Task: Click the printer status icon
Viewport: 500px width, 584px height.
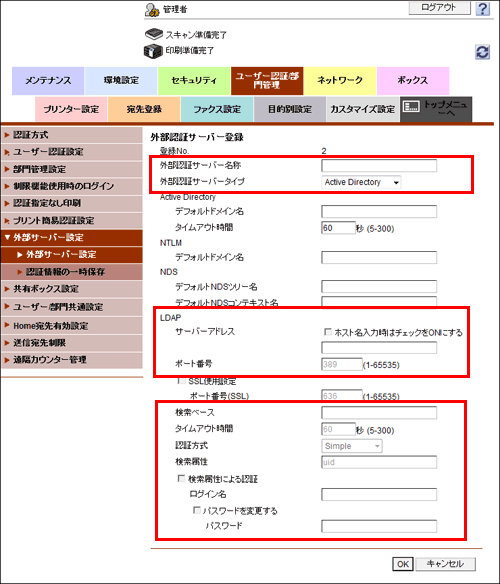Action: [153, 51]
